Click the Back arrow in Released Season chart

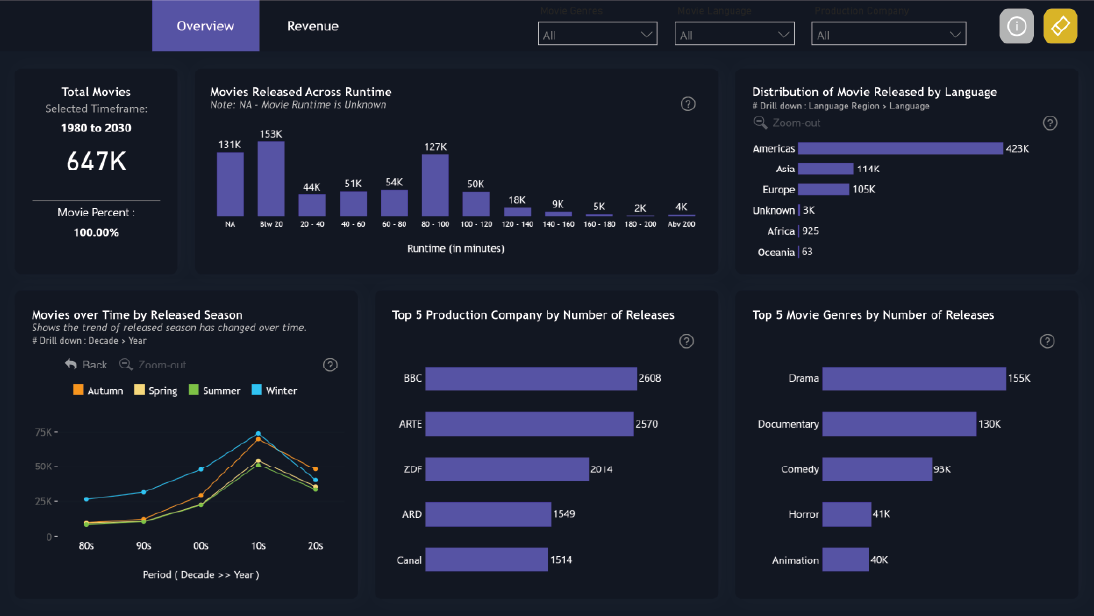86,365
